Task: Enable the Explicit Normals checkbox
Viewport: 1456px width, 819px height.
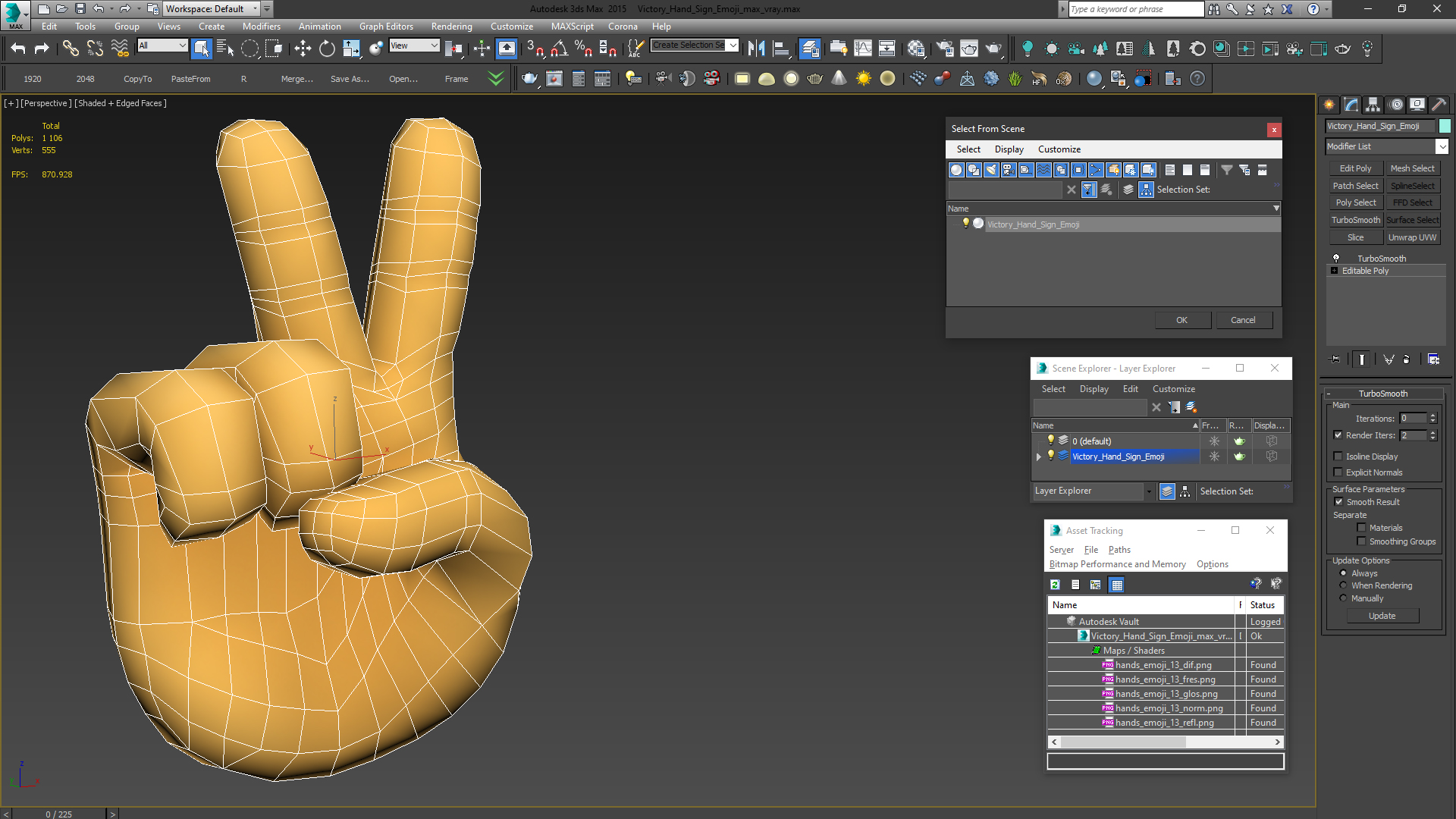Action: click(1338, 472)
